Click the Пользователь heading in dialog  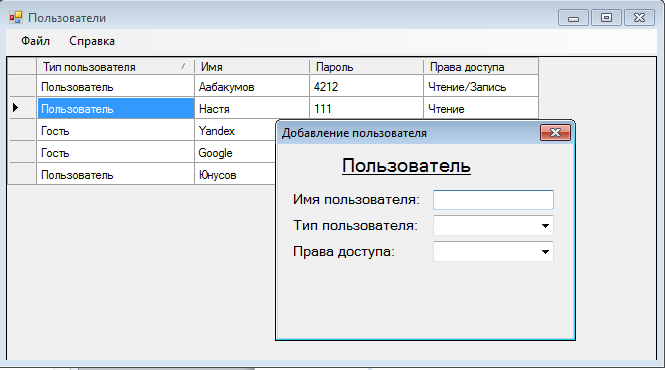406,166
